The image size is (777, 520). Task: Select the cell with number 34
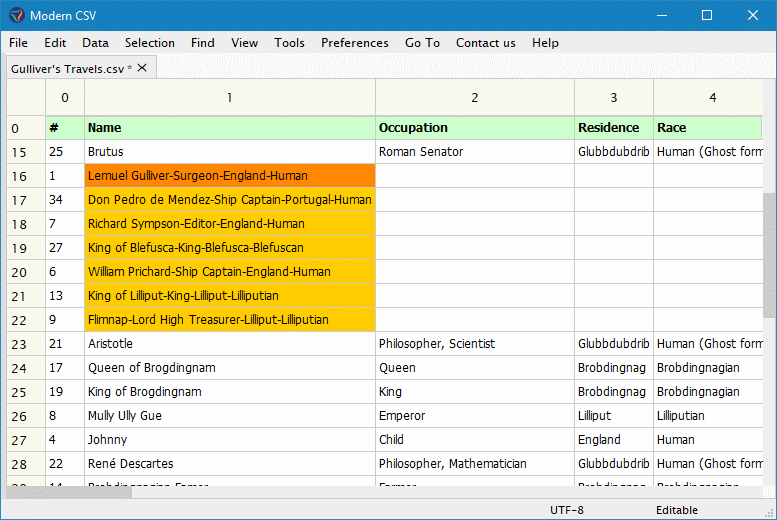[65, 200]
